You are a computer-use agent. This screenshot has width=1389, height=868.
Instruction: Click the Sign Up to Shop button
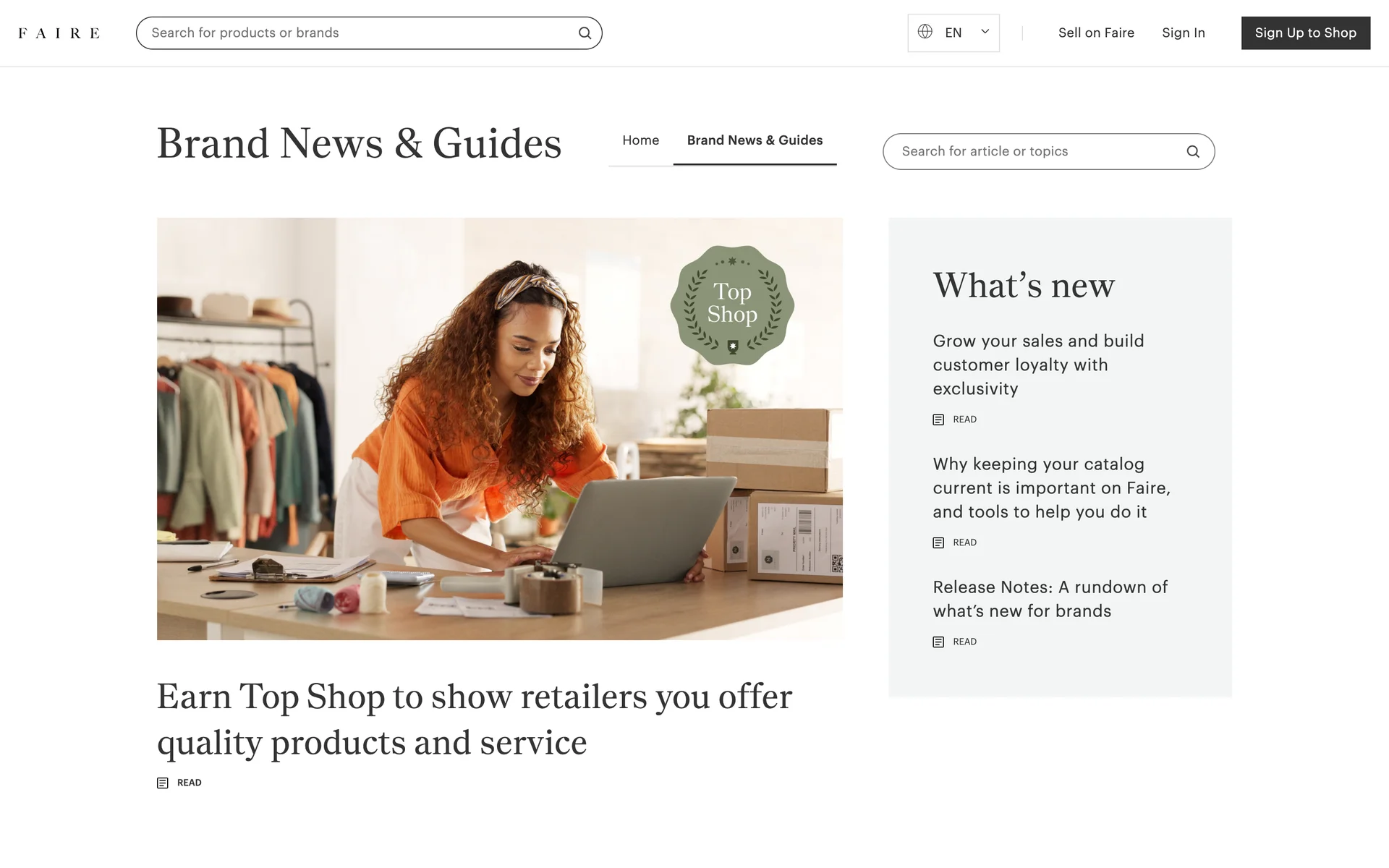point(1305,33)
